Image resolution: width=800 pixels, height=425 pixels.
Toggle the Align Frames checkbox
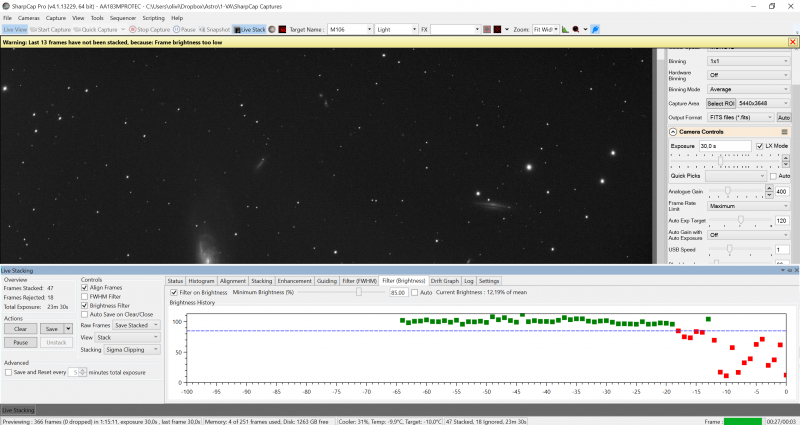(x=85, y=288)
